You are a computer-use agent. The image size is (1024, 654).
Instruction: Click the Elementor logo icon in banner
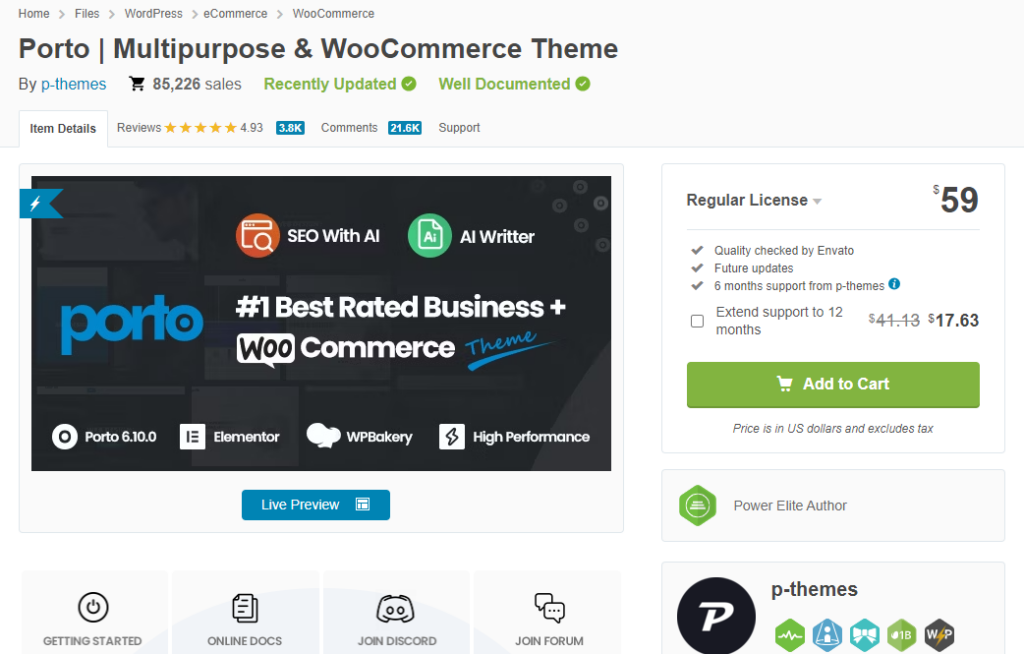193,436
